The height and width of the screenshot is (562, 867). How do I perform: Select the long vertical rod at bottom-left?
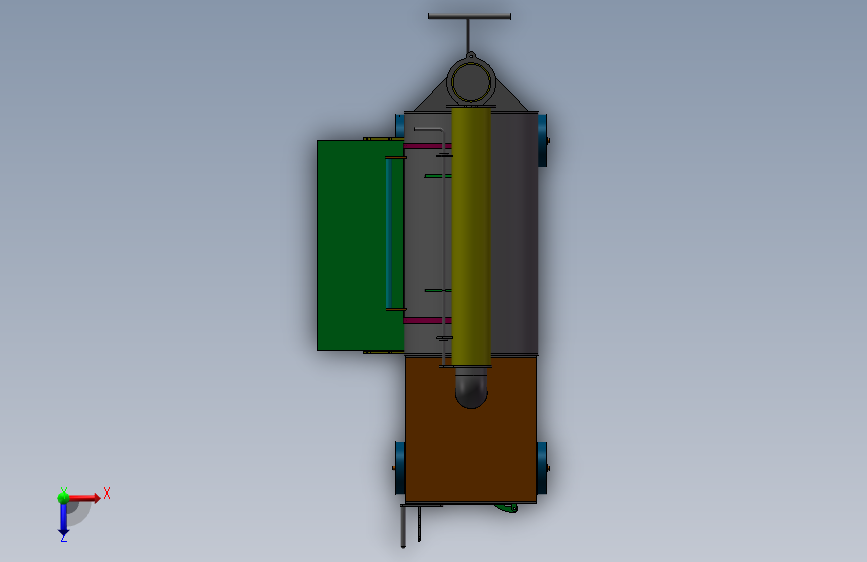tap(403, 527)
